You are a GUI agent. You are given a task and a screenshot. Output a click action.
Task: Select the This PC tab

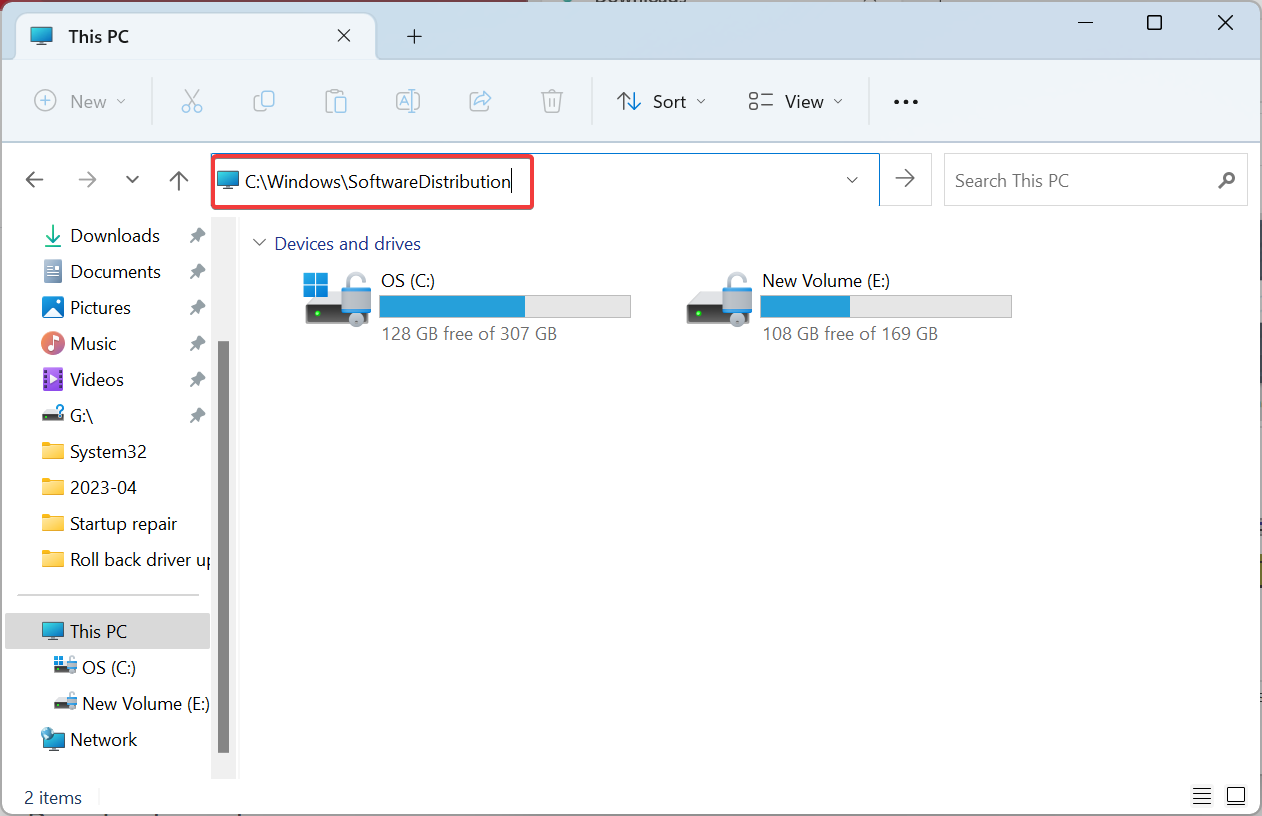180,36
